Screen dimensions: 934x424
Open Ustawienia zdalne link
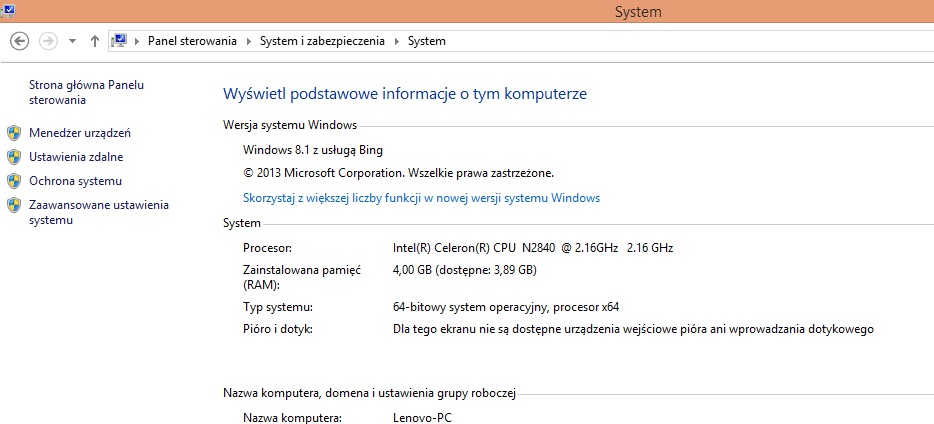pyautogui.click(x=77, y=157)
